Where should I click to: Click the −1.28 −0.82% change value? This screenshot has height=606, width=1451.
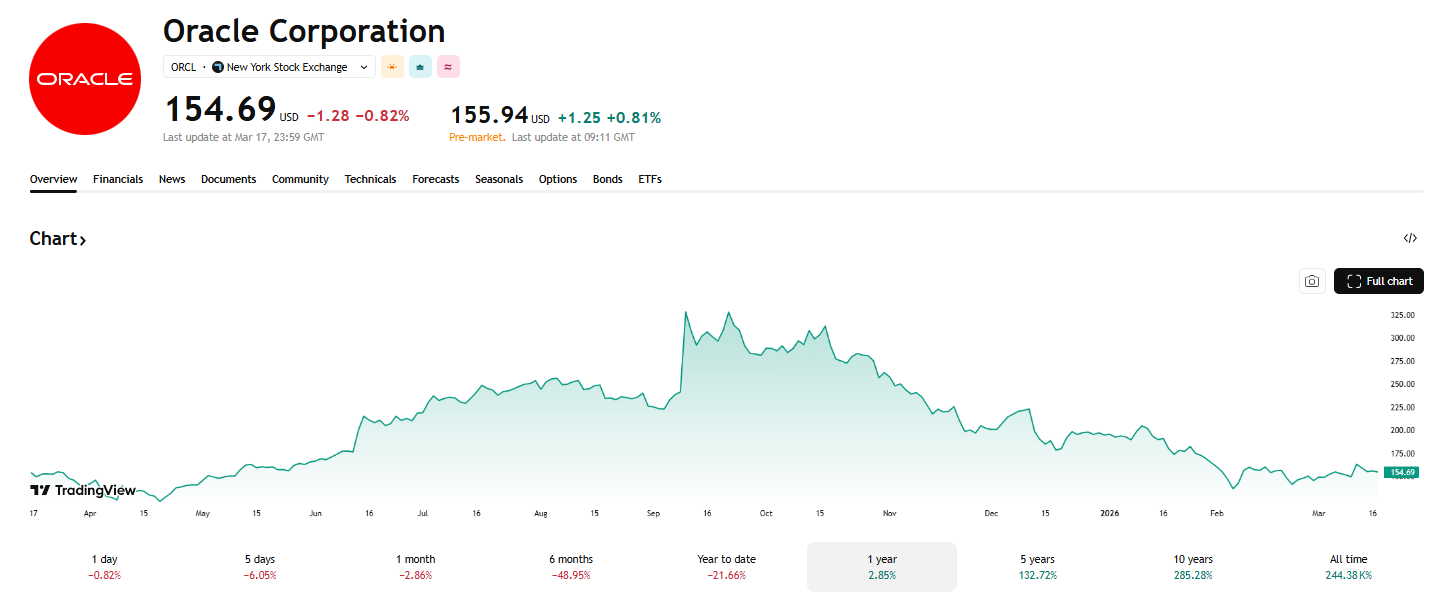coord(358,116)
